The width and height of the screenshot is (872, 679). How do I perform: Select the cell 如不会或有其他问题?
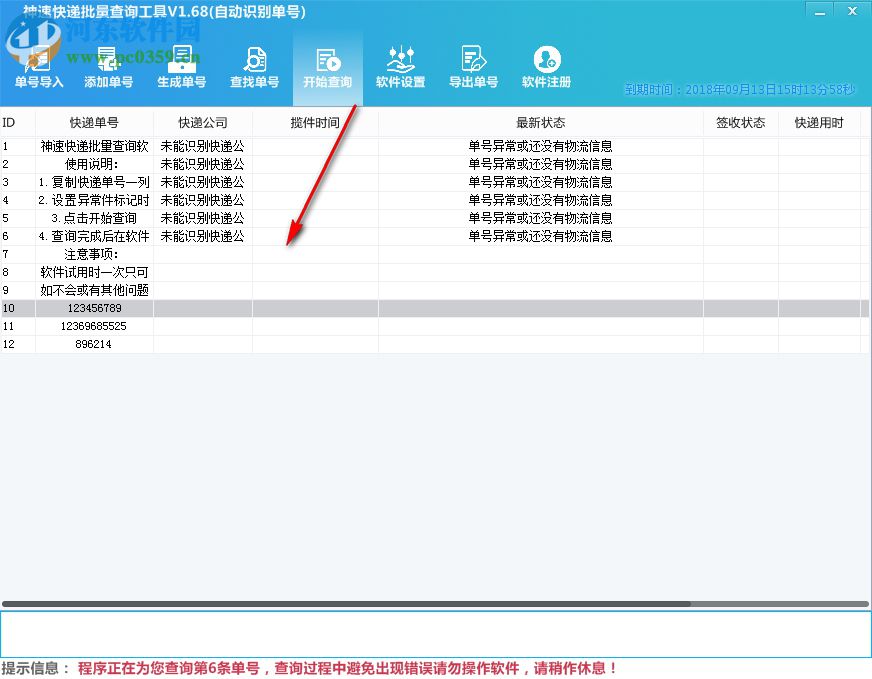click(x=94, y=290)
